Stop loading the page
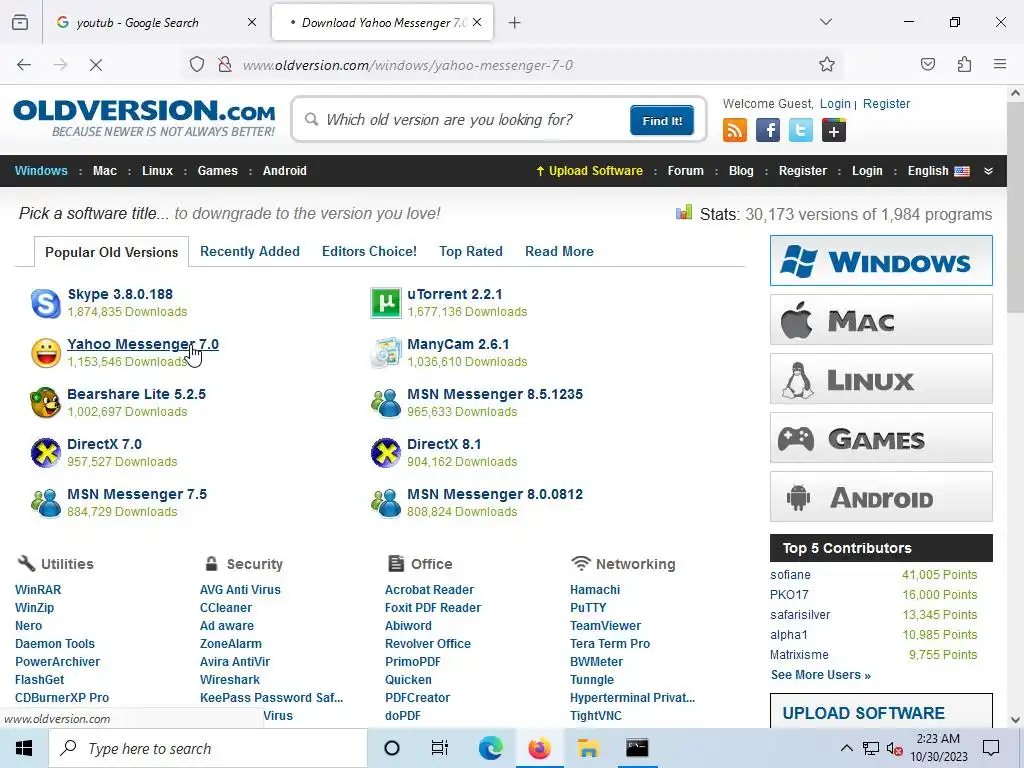 95,64
